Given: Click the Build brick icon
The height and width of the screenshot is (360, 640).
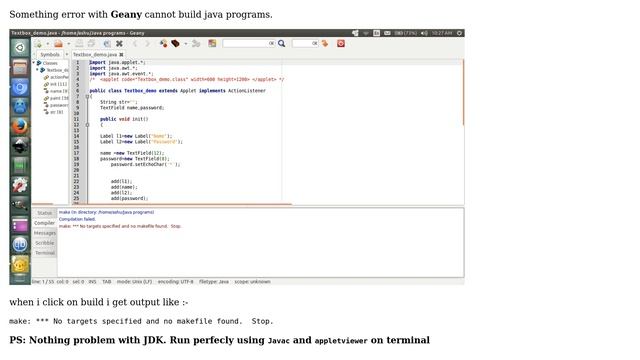Looking at the screenshot, I should 176,44.
